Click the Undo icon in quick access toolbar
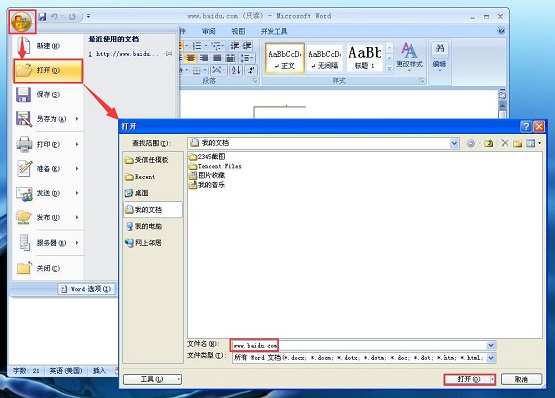The image size is (555, 398). coord(54,16)
